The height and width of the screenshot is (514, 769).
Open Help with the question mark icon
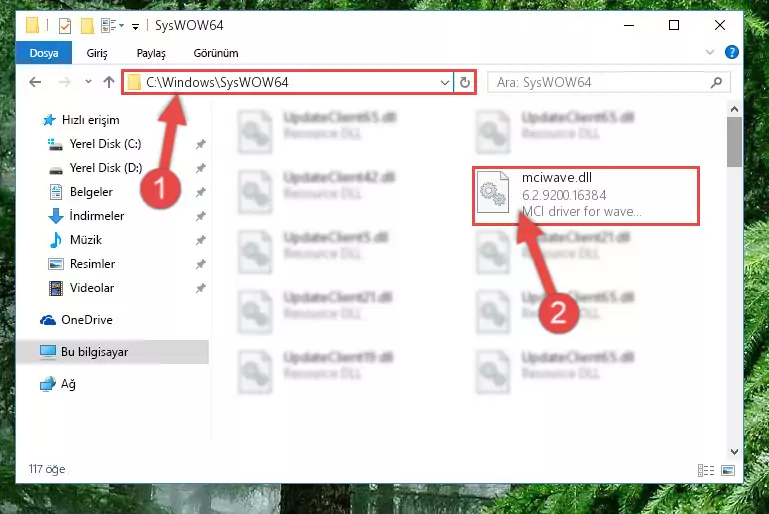(731, 52)
